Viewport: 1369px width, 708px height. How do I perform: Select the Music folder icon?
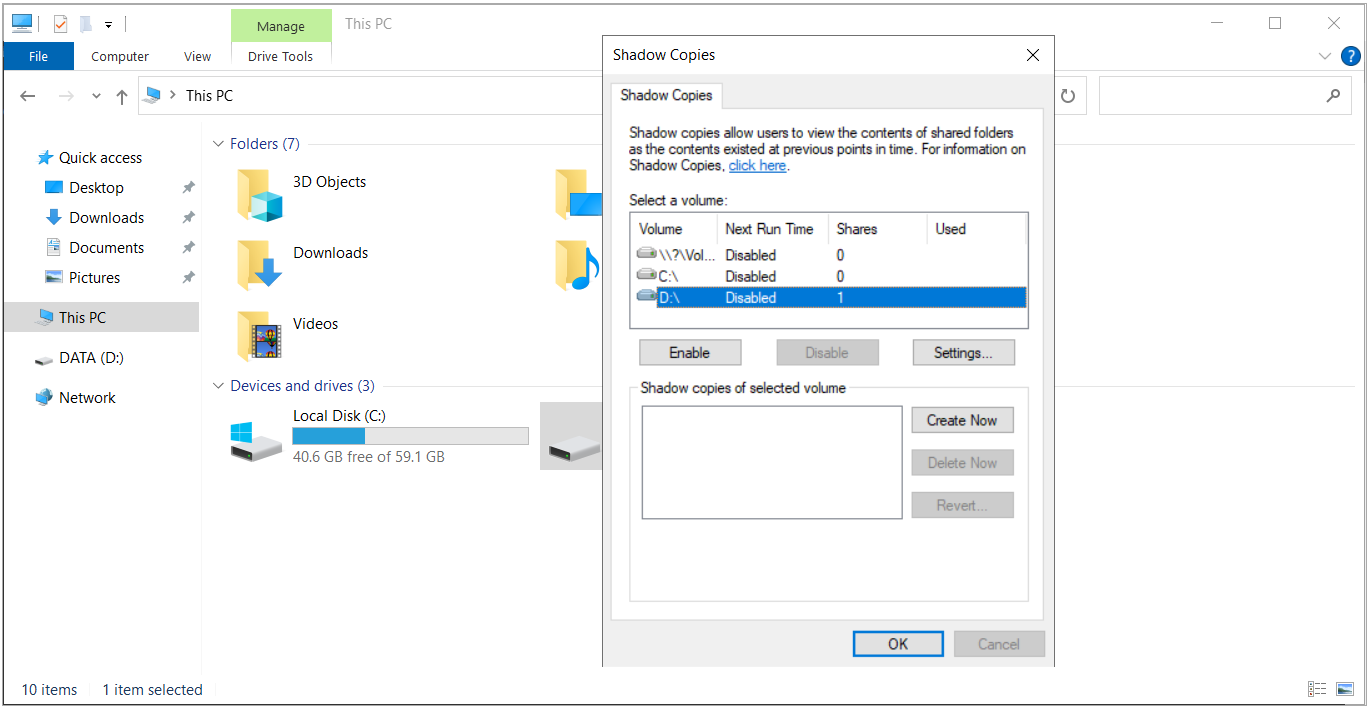[x=578, y=265]
